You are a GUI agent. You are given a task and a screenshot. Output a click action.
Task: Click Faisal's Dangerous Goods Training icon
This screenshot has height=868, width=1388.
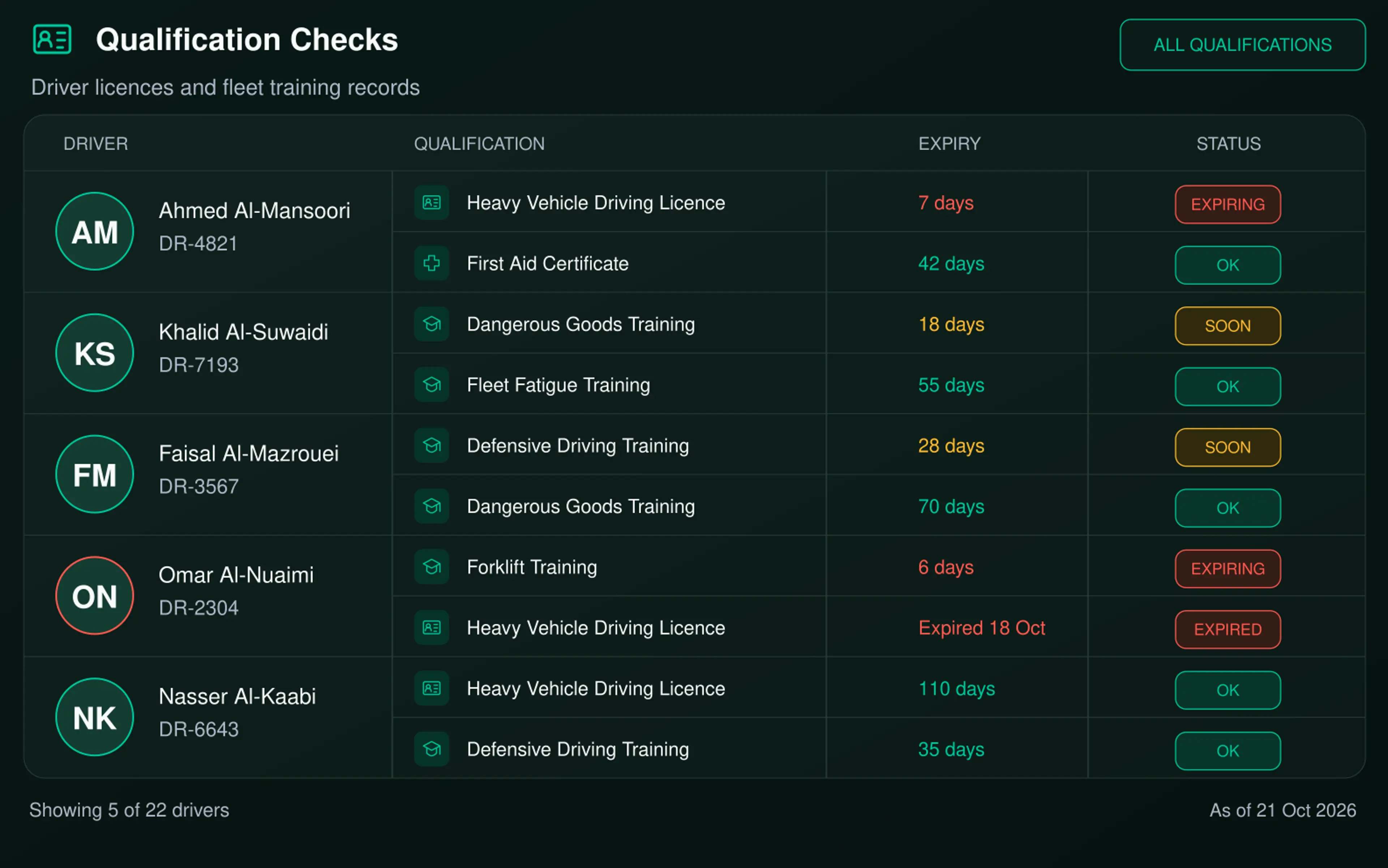[x=431, y=506]
